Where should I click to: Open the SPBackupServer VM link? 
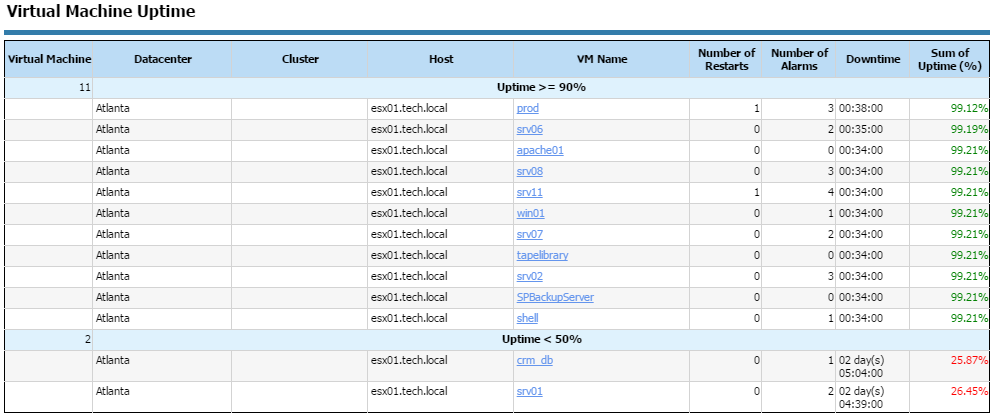[555, 297]
